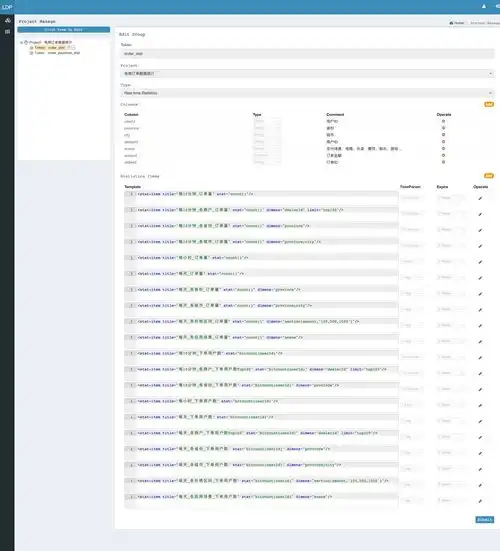Open the second sidebar grid icon
This screenshot has width=500, height=551.
point(7,32)
